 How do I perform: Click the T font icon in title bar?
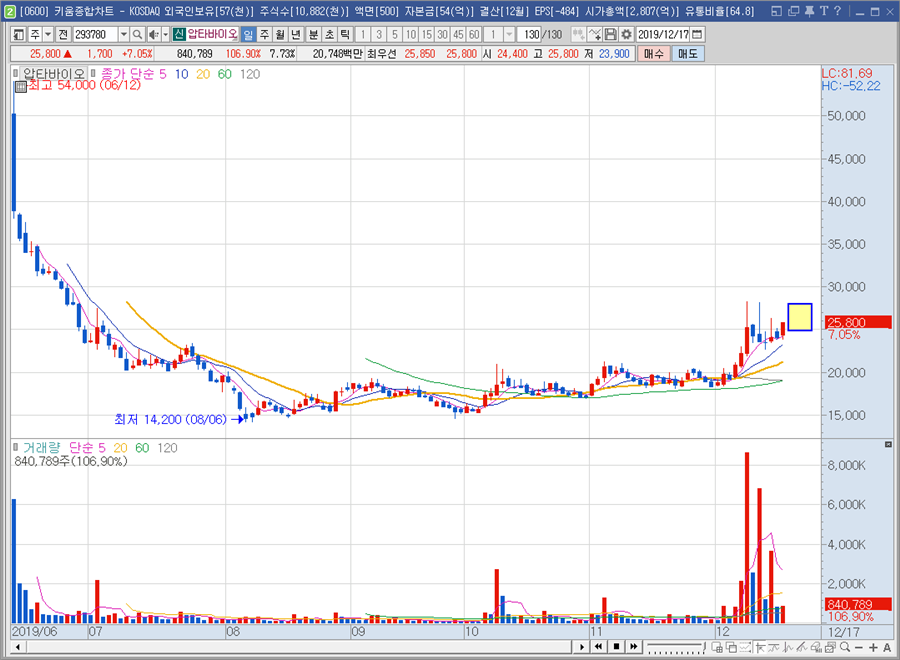824,11
